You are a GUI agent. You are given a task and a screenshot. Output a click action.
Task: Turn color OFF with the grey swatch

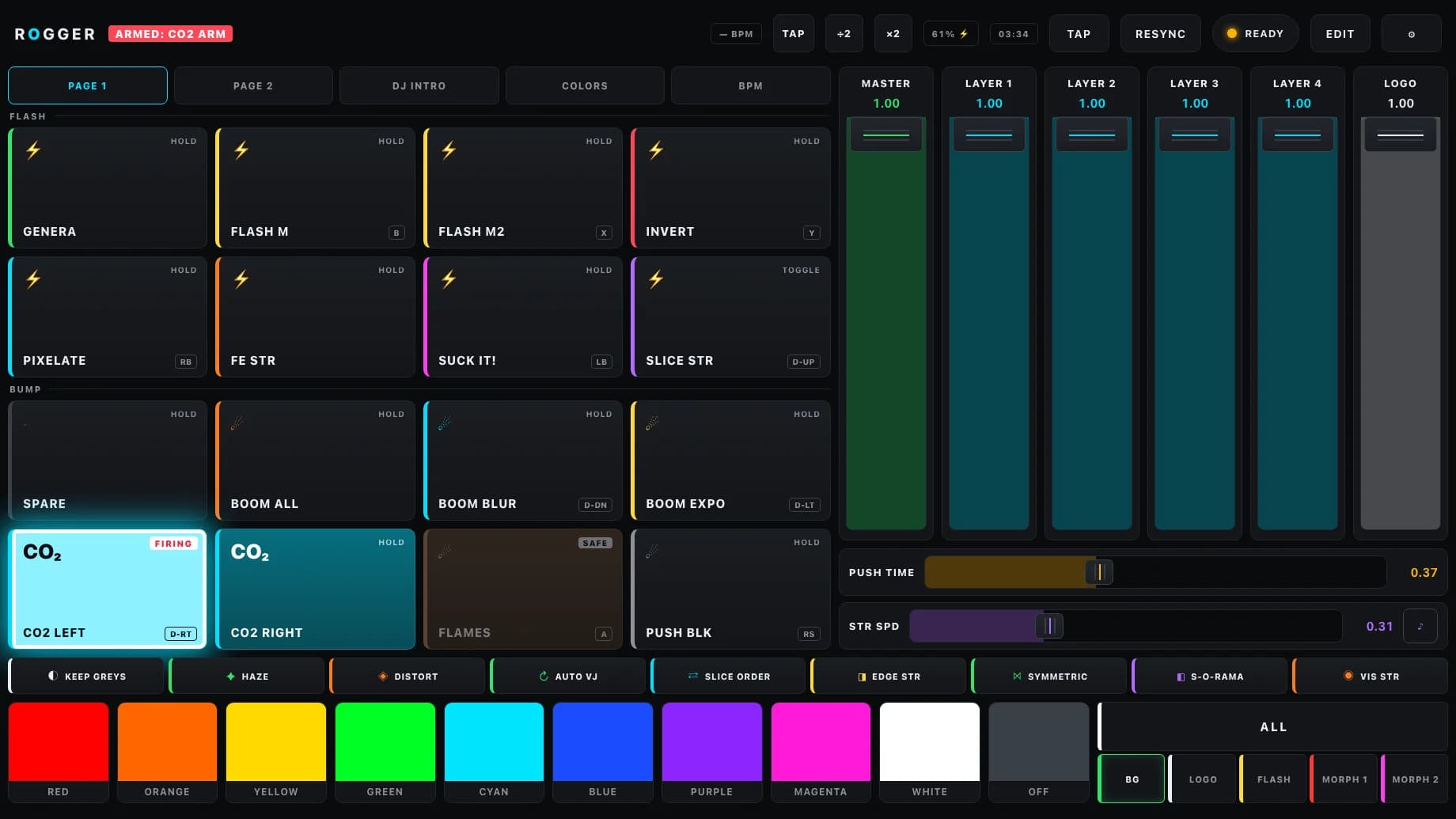tap(1039, 752)
